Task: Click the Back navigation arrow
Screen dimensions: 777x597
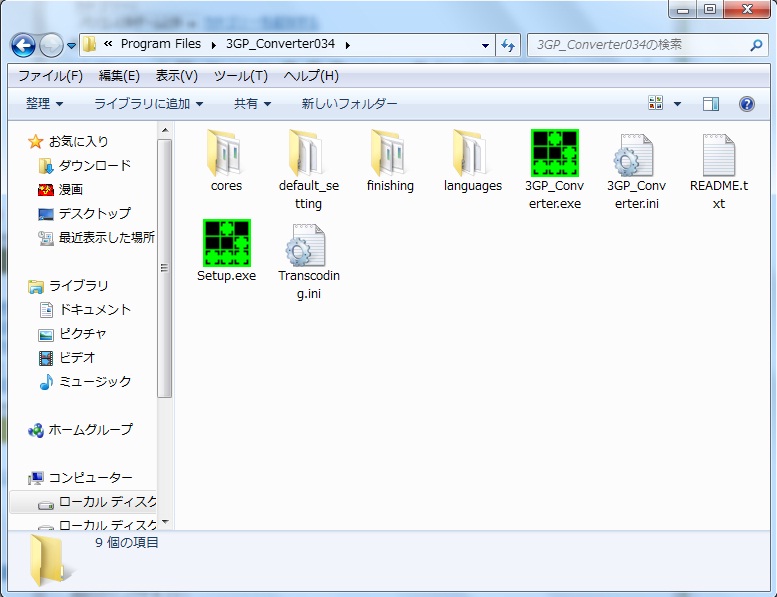Action: tap(23, 46)
